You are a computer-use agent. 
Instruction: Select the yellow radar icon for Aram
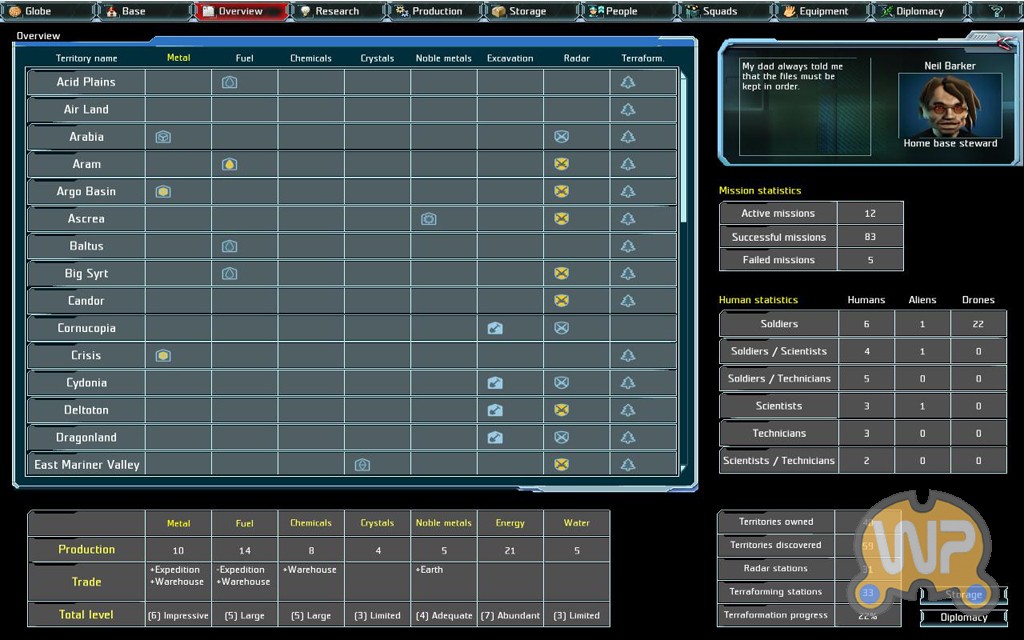coord(561,164)
